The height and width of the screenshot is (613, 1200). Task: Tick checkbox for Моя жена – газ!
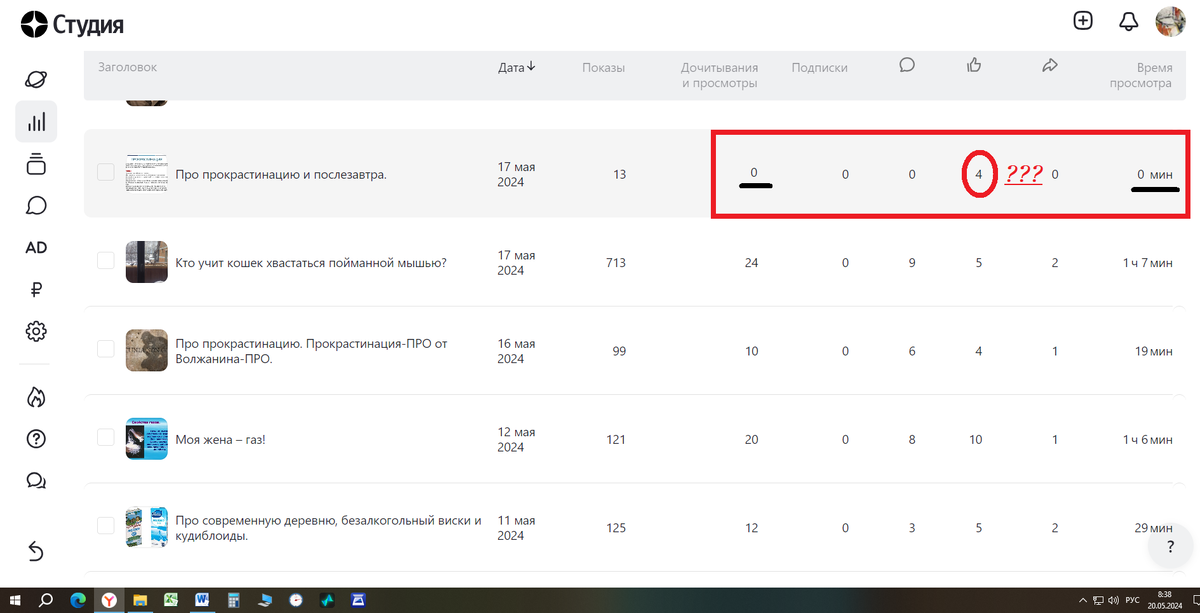click(105, 437)
